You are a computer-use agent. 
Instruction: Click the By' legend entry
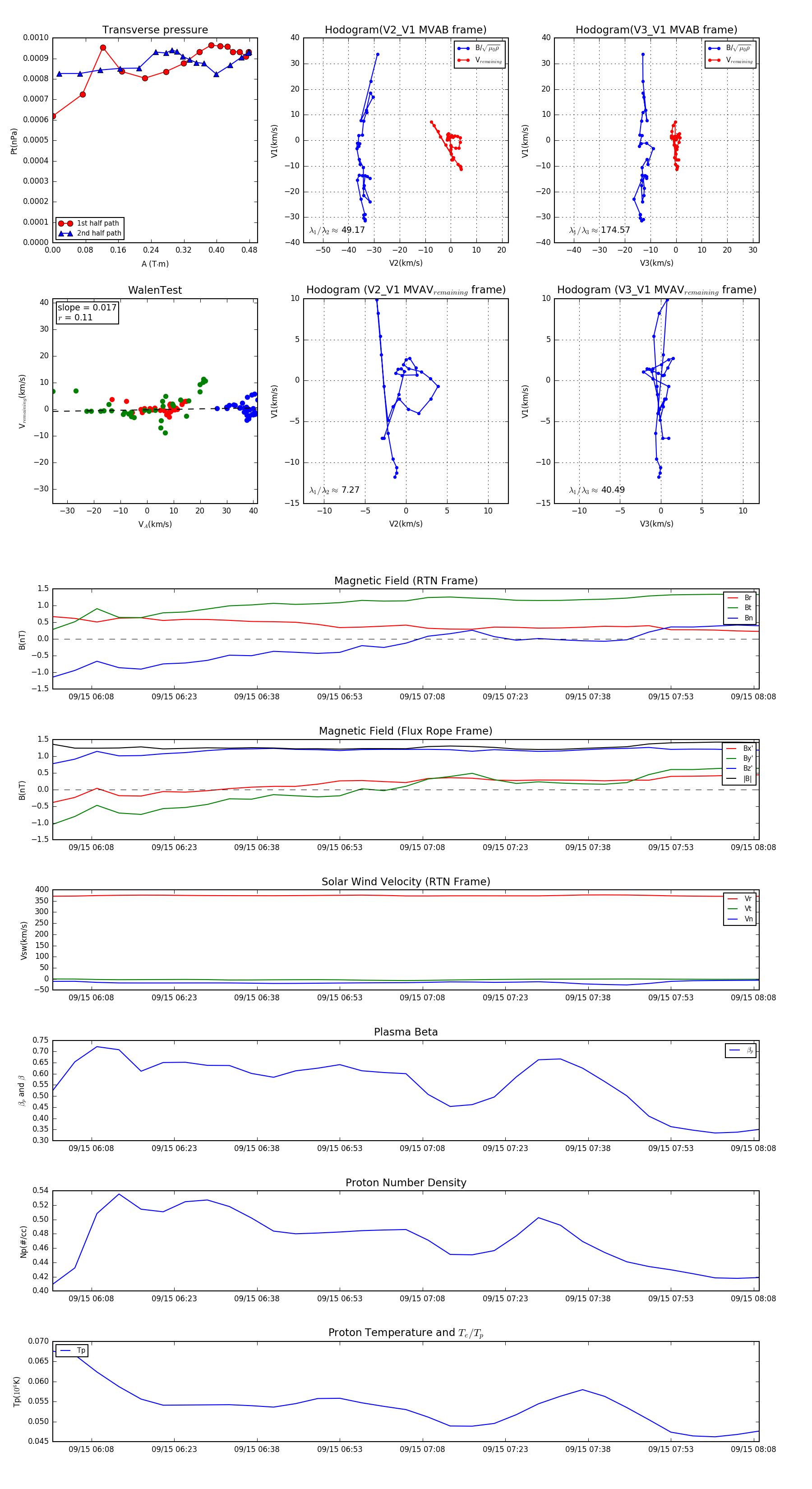(x=740, y=758)
